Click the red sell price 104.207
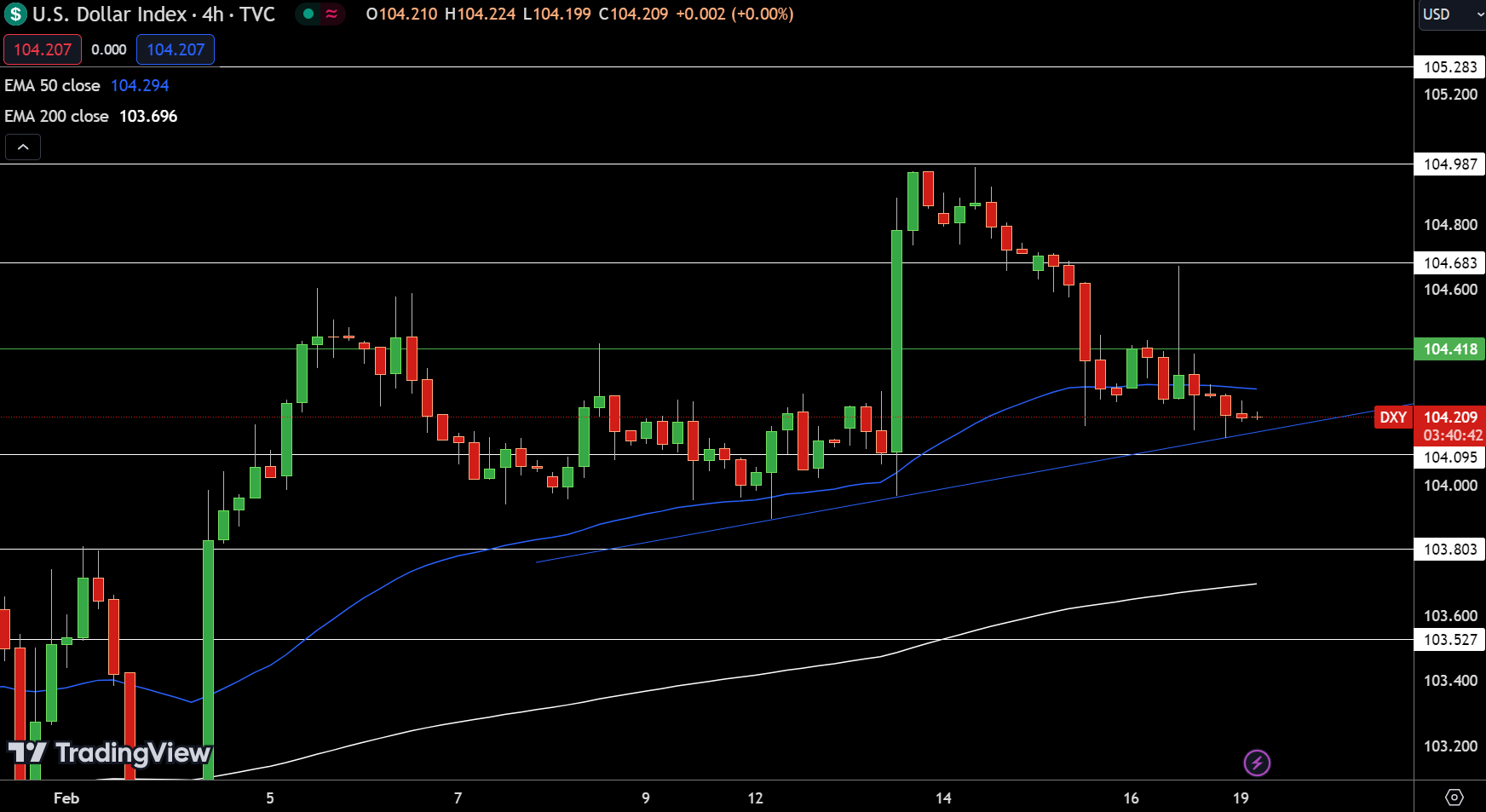Image resolution: width=1486 pixels, height=812 pixels. pyautogui.click(x=43, y=49)
